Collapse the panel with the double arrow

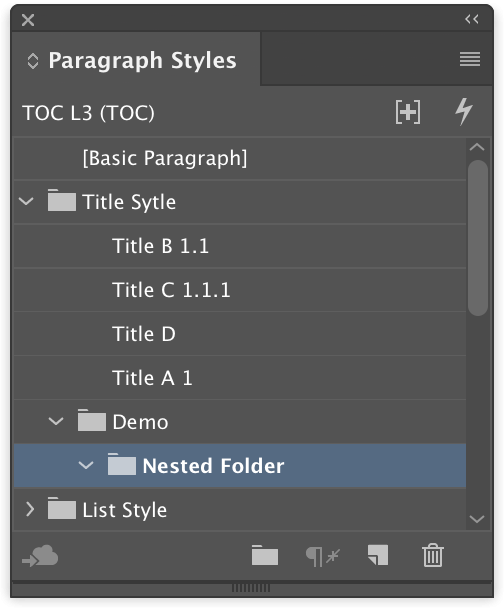472,19
